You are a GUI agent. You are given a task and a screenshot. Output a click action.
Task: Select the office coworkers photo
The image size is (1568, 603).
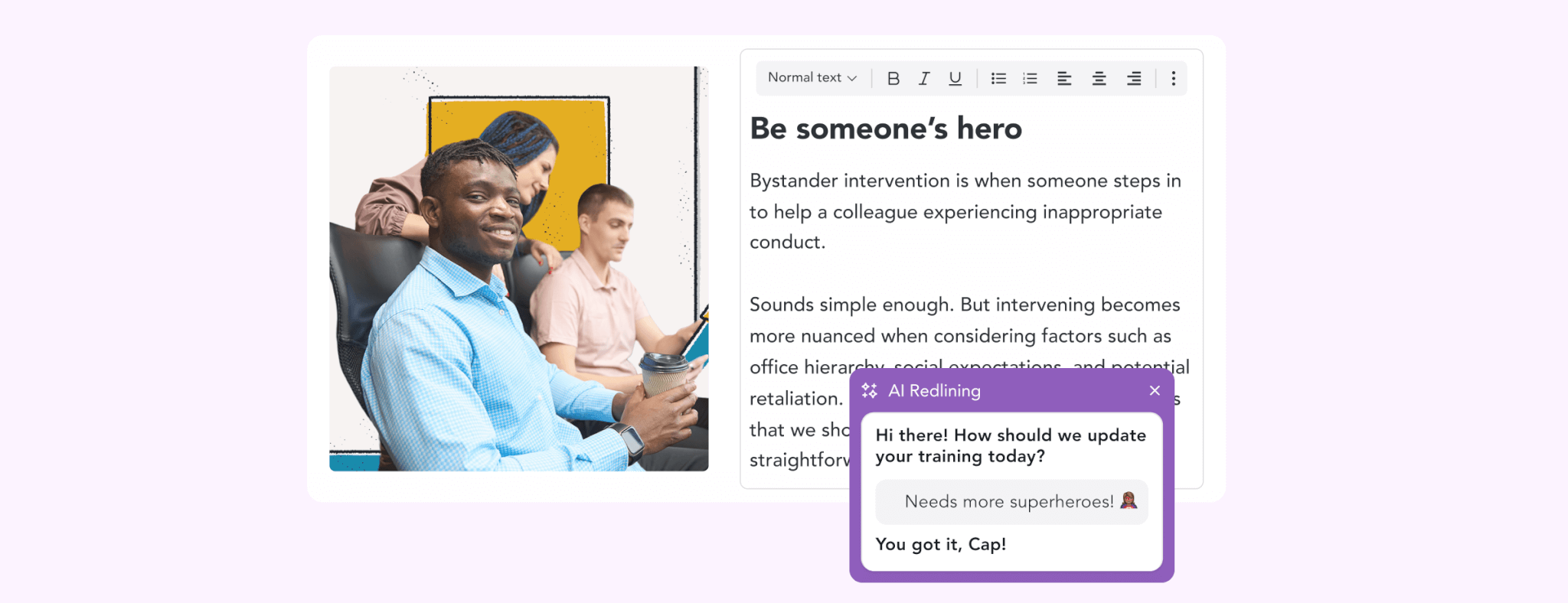click(x=518, y=269)
